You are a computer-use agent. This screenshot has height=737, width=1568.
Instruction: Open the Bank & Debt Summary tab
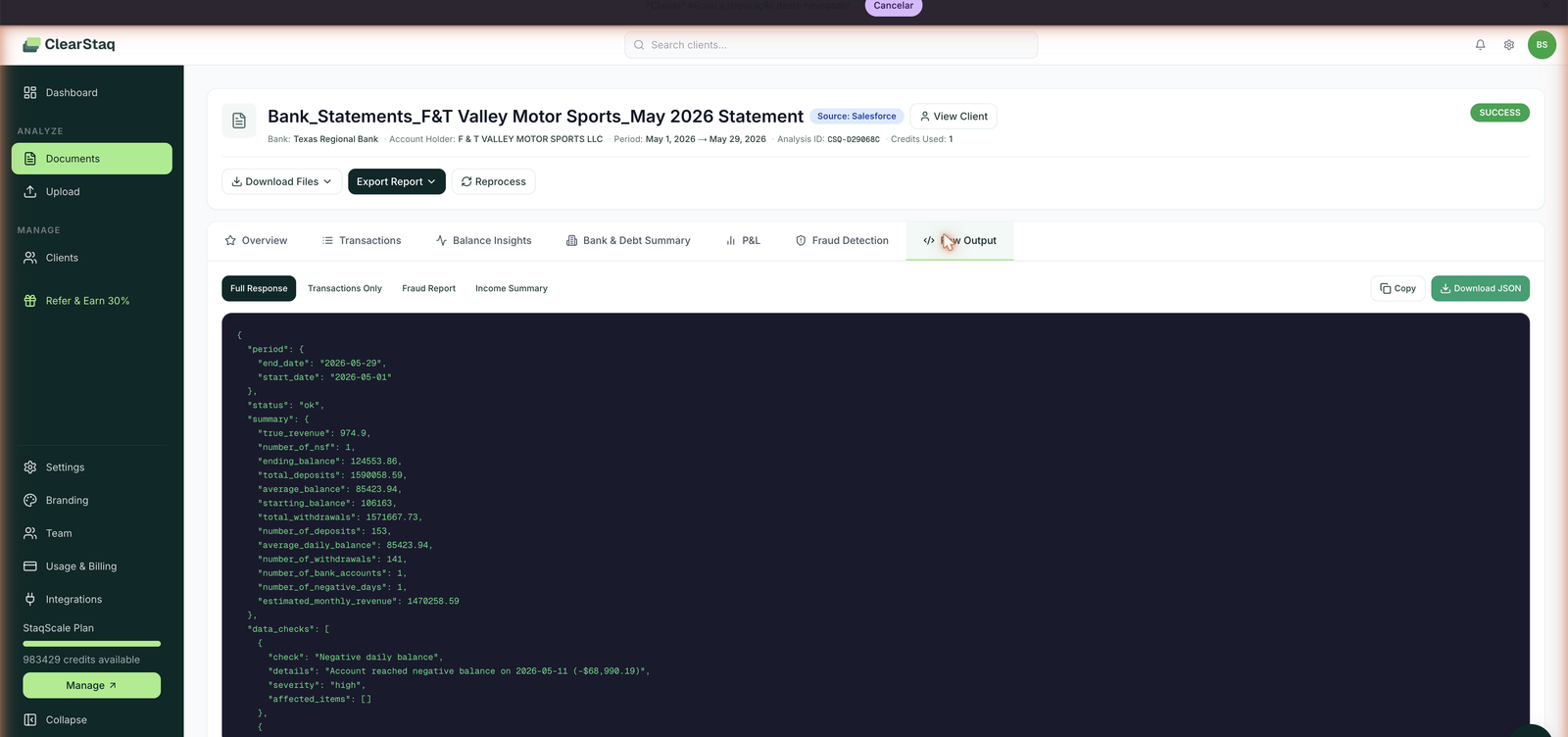click(628, 241)
